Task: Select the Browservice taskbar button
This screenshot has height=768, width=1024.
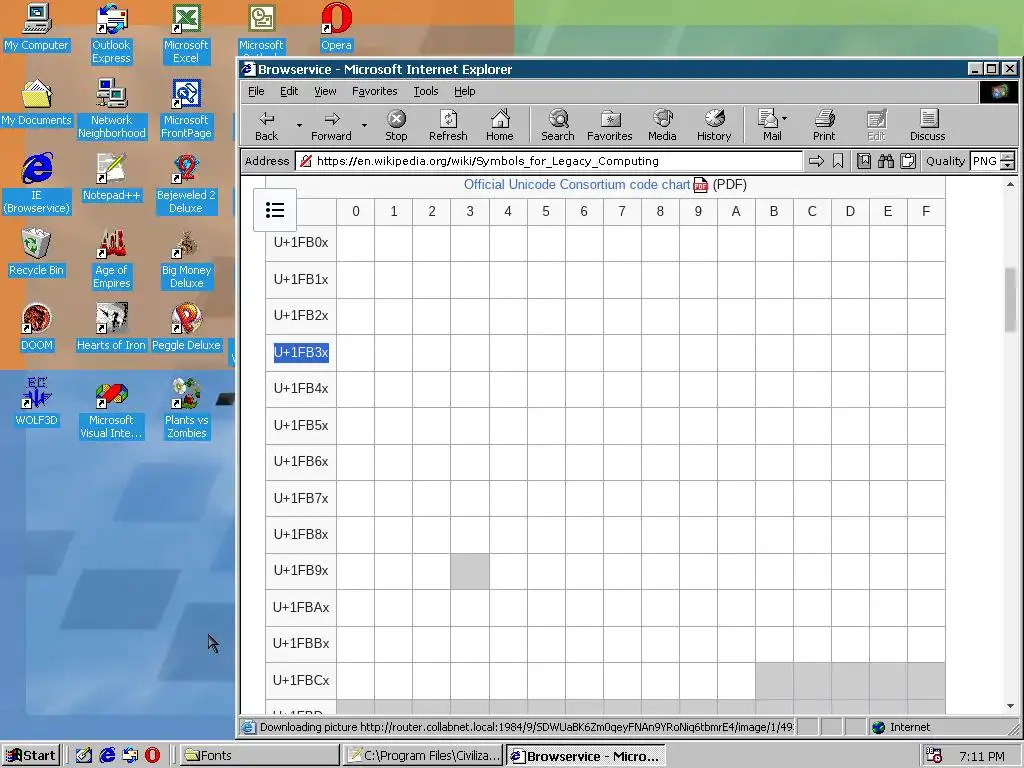Action: click(x=586, y=756)
